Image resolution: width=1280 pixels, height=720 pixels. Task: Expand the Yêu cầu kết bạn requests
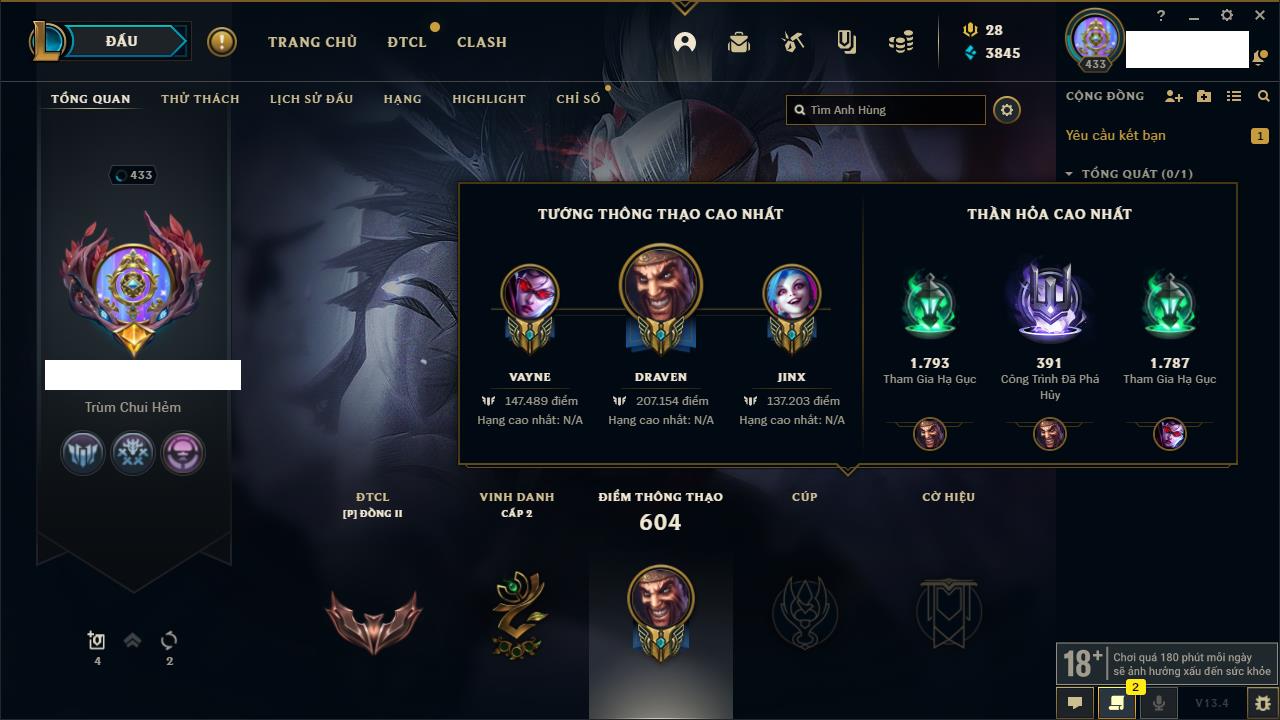click(1166, 135)
